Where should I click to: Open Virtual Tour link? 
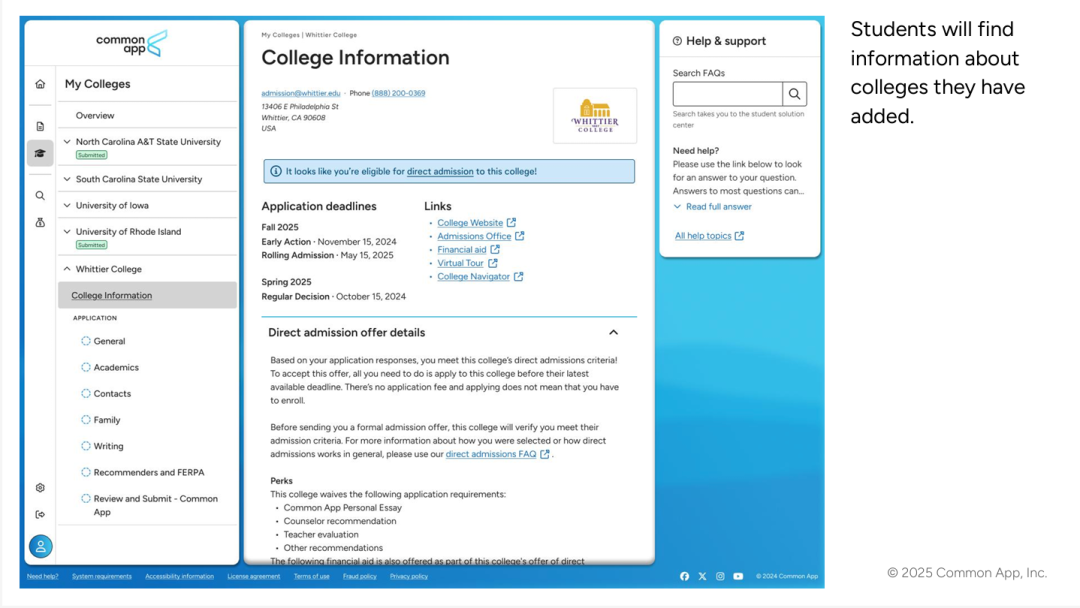pyautogui.click(x=460, y=263)
